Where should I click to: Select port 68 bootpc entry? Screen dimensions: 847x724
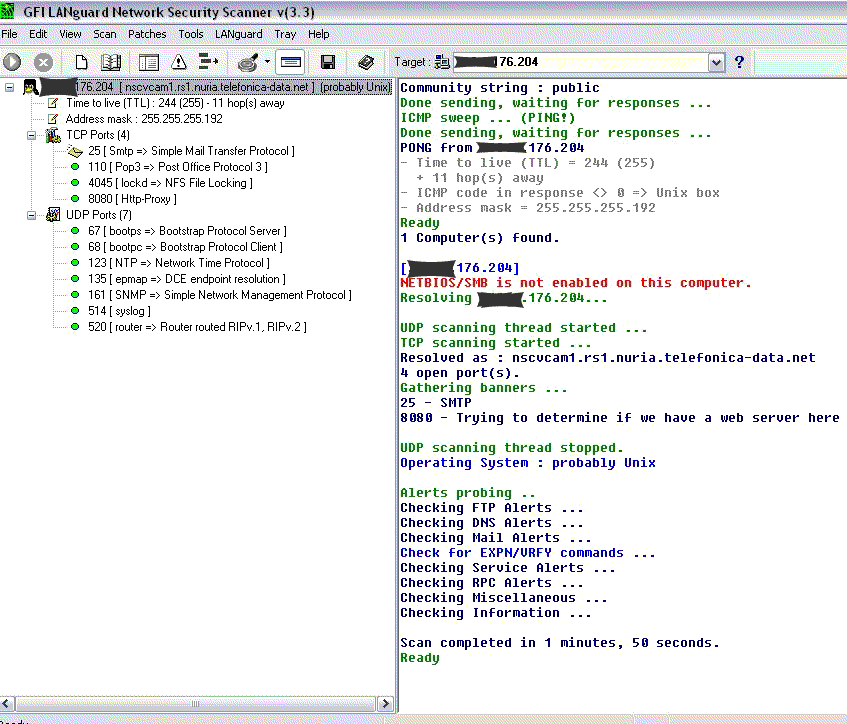pos(185,247)
